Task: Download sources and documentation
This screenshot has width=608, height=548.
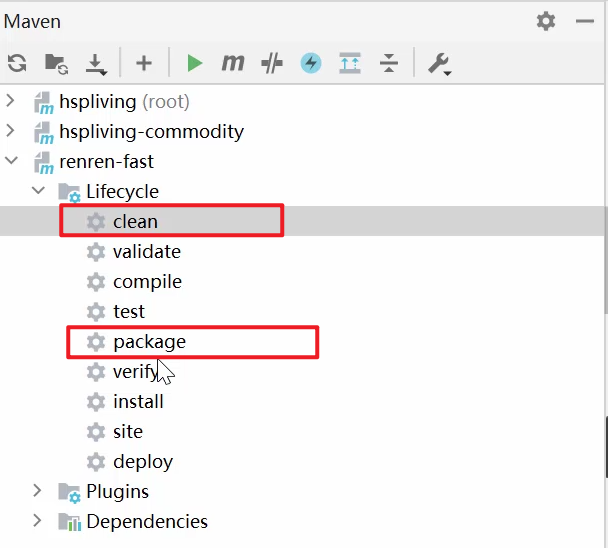Action: (x=96, y=64)
